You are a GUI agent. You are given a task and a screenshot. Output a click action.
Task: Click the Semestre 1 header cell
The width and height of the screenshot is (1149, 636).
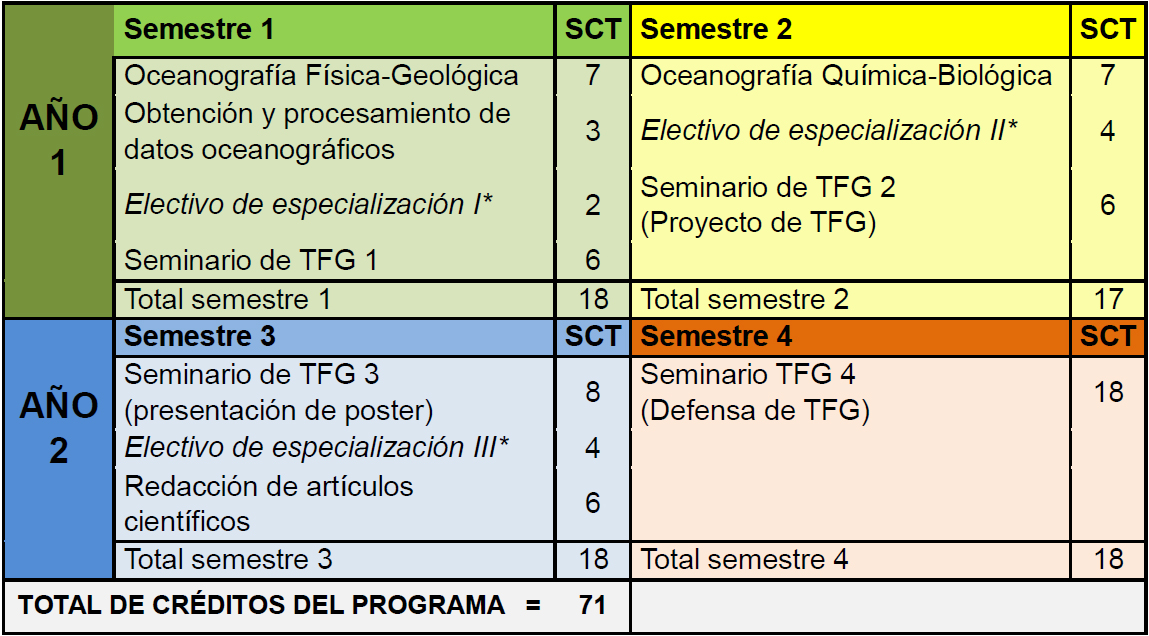coord(200,30)
